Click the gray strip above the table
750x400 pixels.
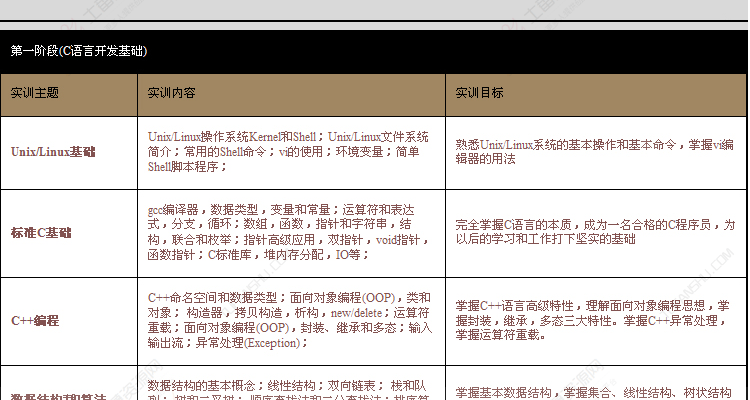pyautogui.click(x=374, y=11)
